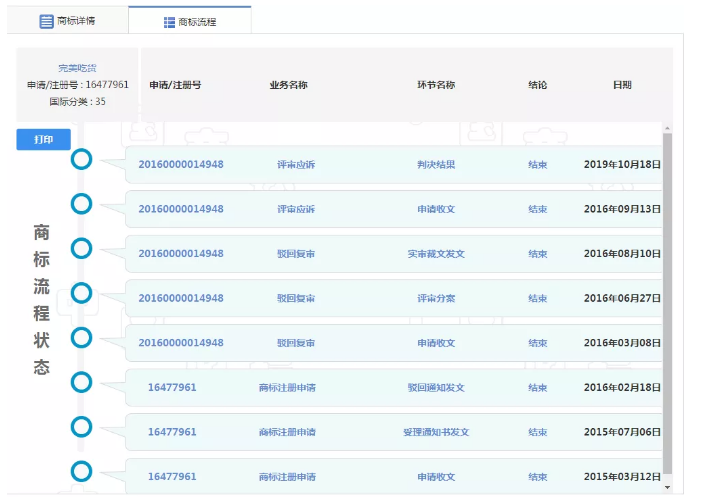
Task: Click 驳回复审 in the 2016年06月27日 row
Action: click(296, 299)
